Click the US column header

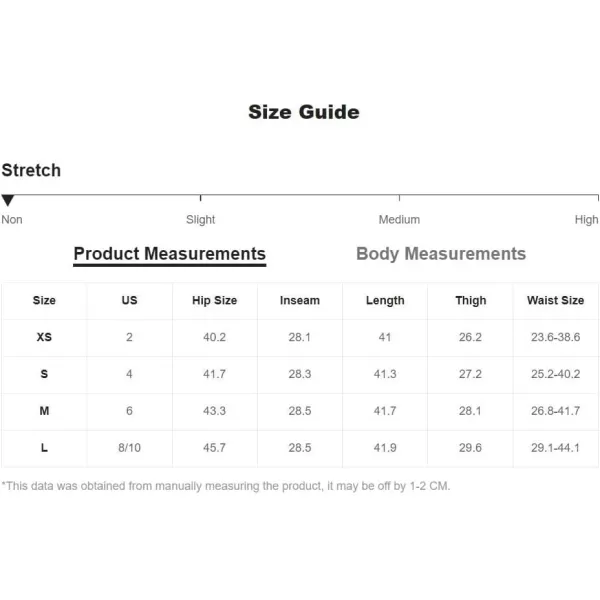click(129, 301)
